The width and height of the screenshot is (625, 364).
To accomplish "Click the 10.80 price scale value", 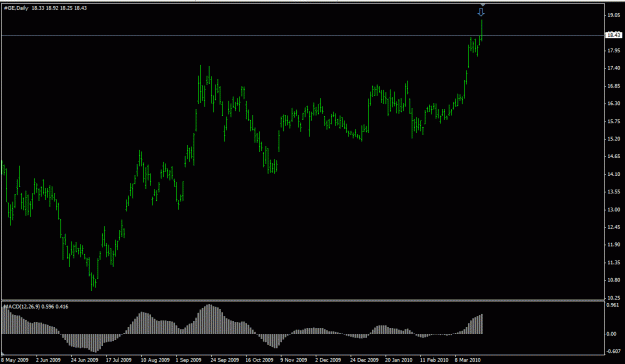I will (614, 280).
